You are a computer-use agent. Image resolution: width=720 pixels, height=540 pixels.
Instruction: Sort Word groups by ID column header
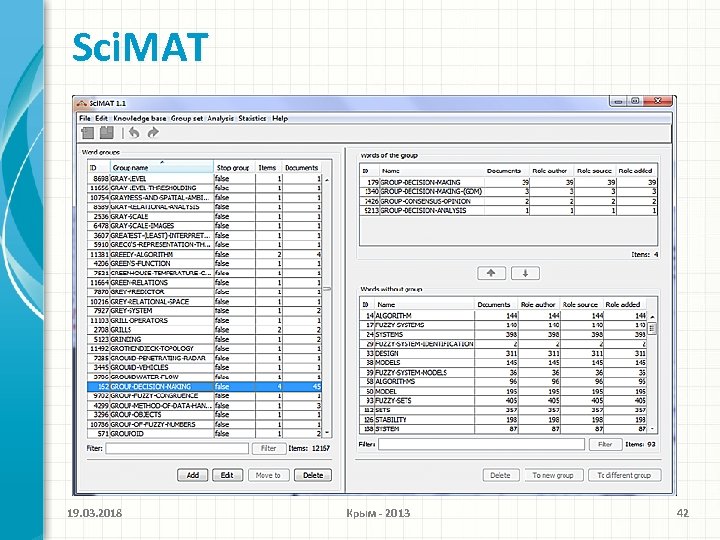pyautogui.click(x=99, y=168)
